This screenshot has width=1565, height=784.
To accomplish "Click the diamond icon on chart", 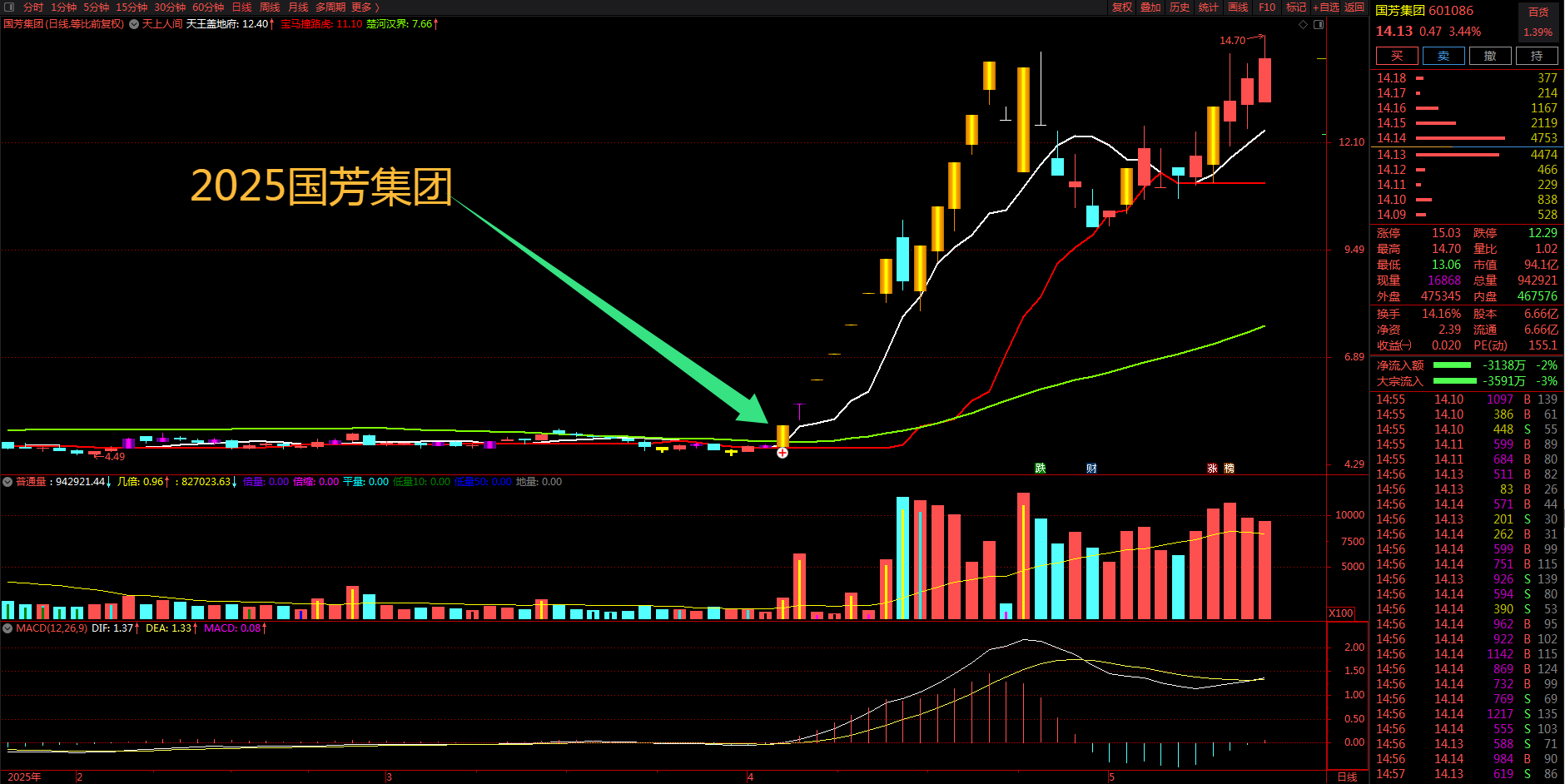I will (1304, 24).
